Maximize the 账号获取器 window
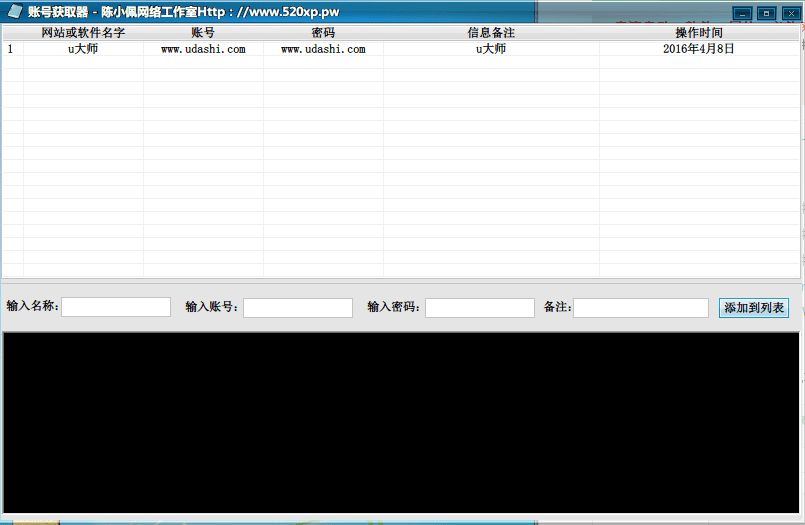The image size is (805, 525). 765,13
